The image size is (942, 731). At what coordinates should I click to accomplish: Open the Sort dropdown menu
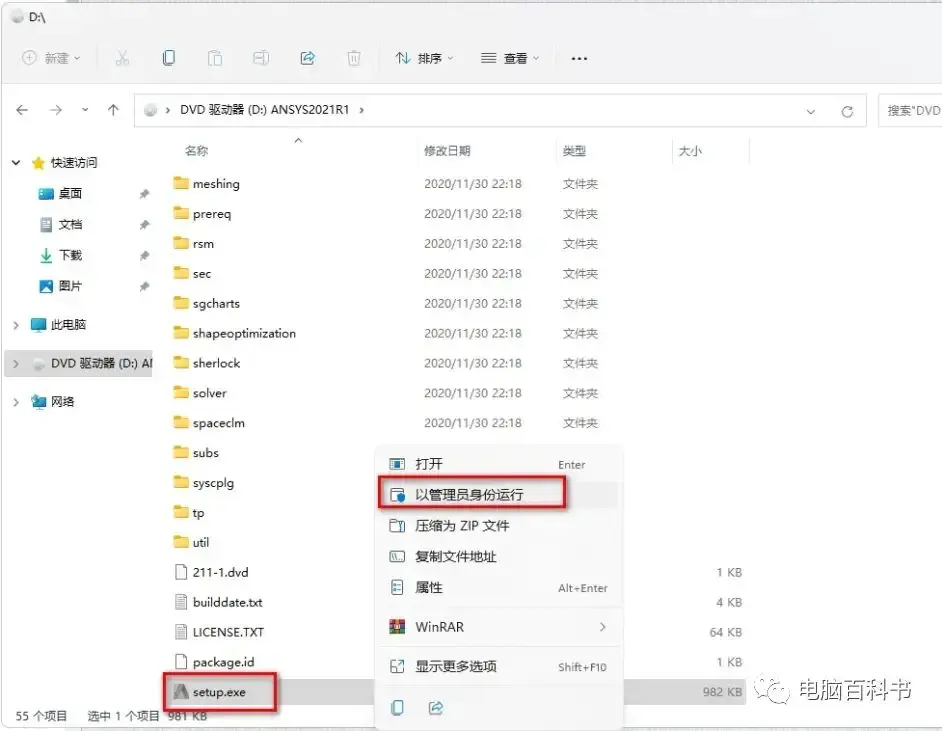click(x=424, y=58)
